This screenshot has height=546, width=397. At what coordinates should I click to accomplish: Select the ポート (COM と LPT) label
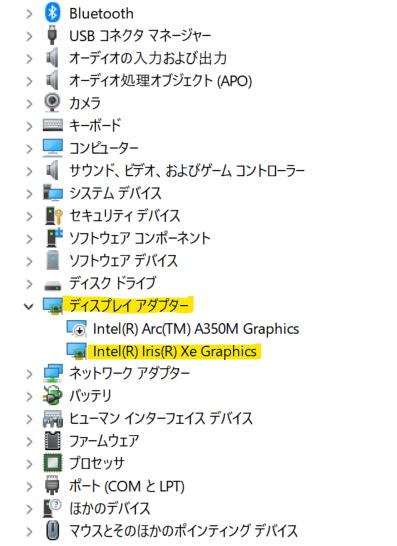(x=127, y=486)
